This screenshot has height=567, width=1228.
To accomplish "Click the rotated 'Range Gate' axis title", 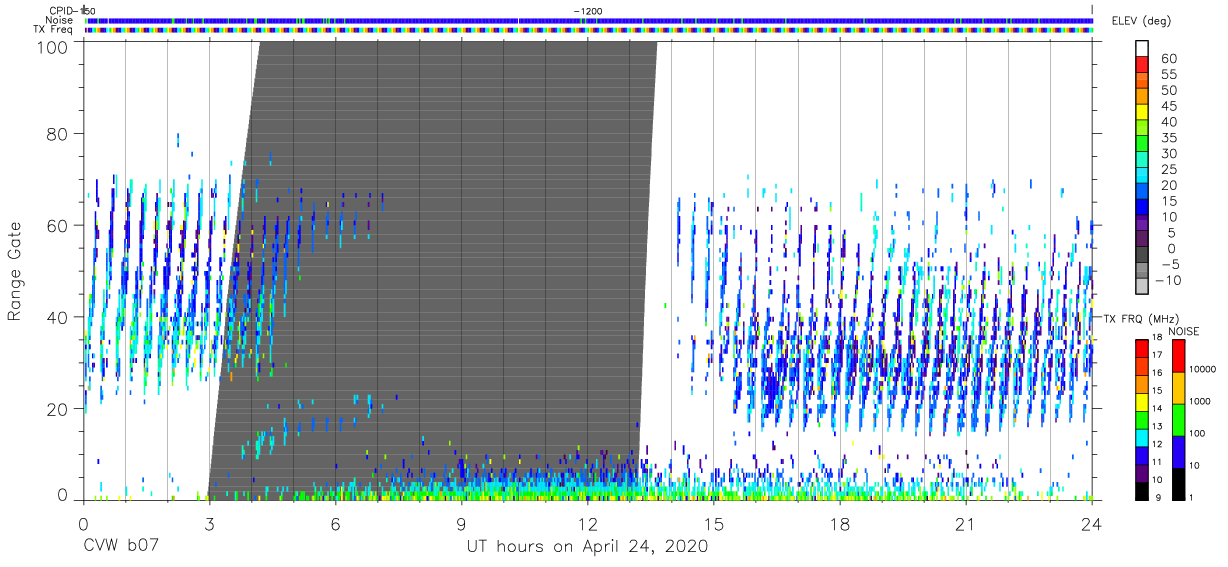I will point(15,271).
